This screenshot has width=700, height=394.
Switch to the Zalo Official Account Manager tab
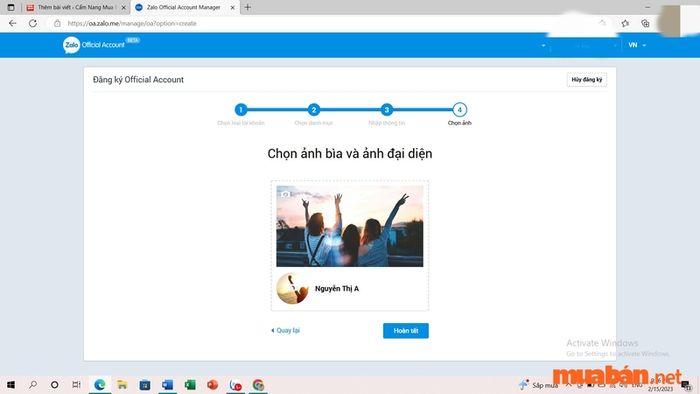click(x=184, y=8)
